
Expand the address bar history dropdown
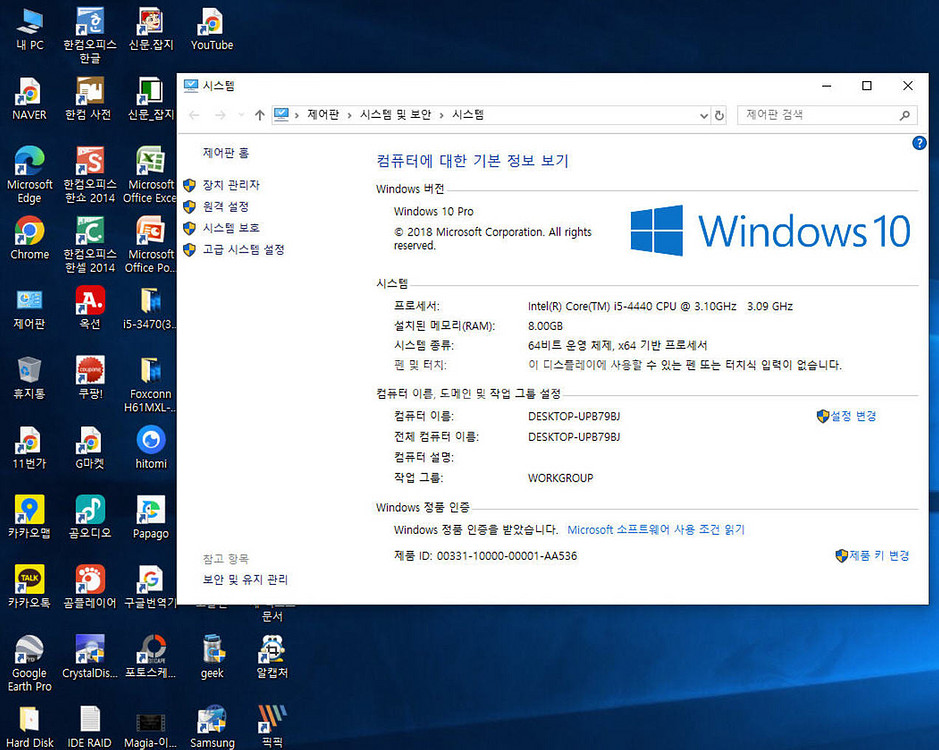pos(704,116)
